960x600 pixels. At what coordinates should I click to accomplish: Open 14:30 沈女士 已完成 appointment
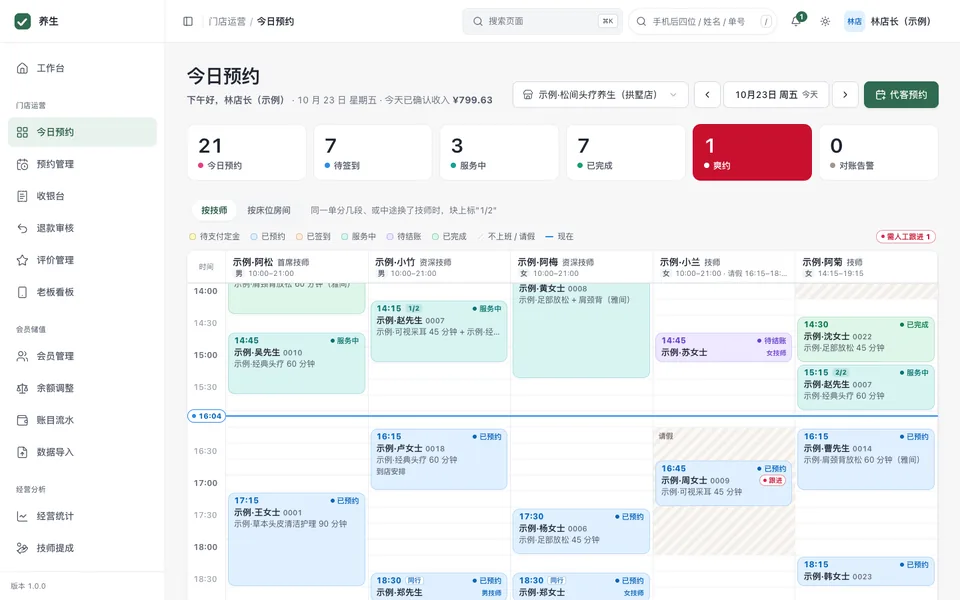tap(866, 339)
